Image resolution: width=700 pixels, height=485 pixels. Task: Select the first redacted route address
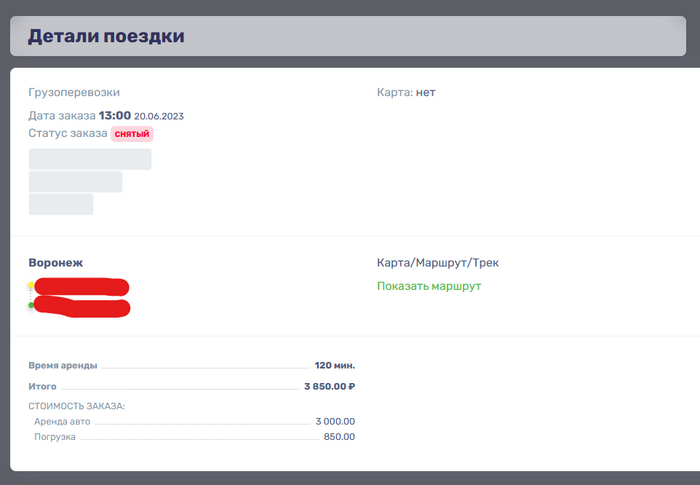82,287
